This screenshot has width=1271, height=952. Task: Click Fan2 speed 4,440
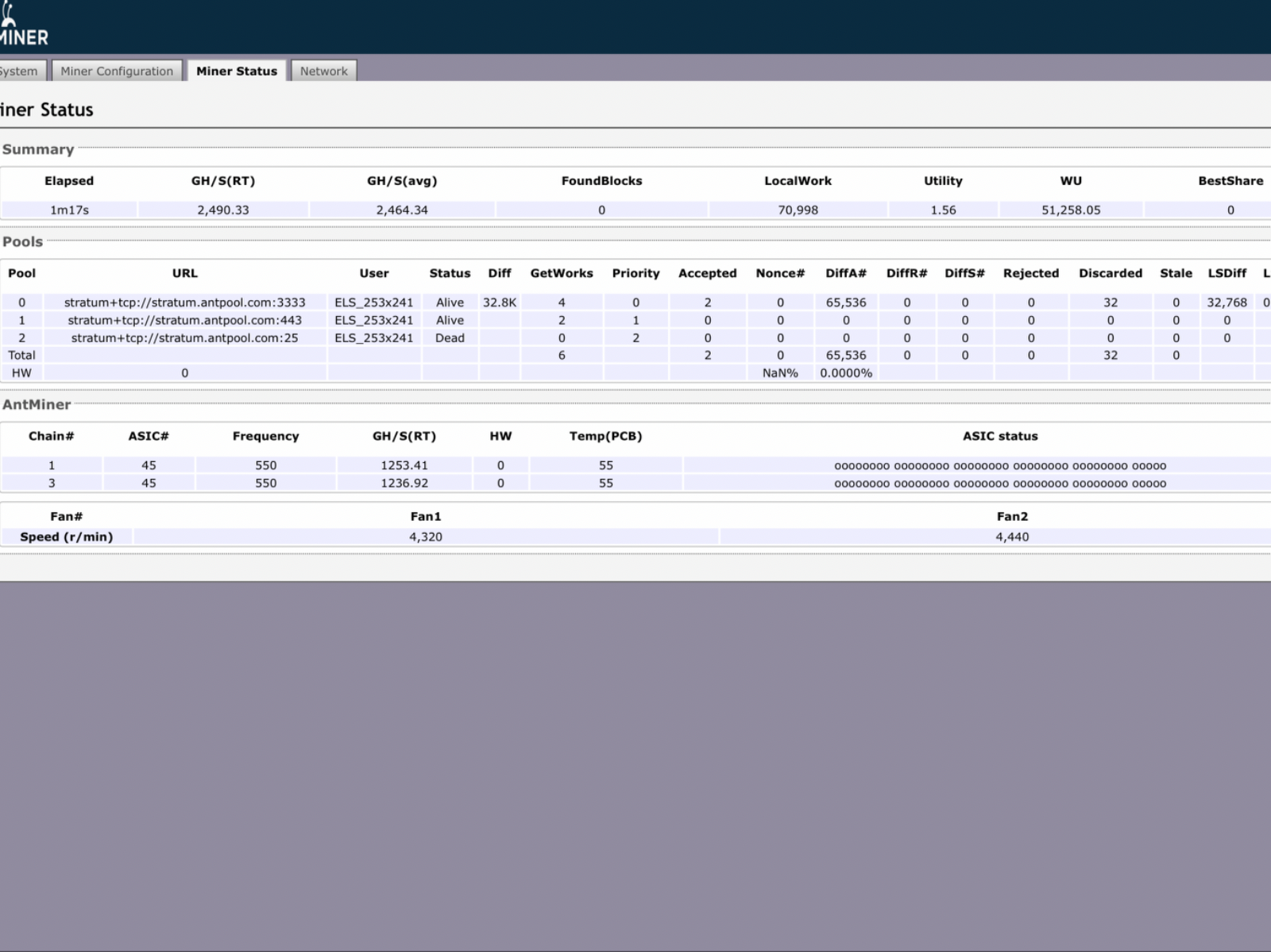(x=1012, y=537)
